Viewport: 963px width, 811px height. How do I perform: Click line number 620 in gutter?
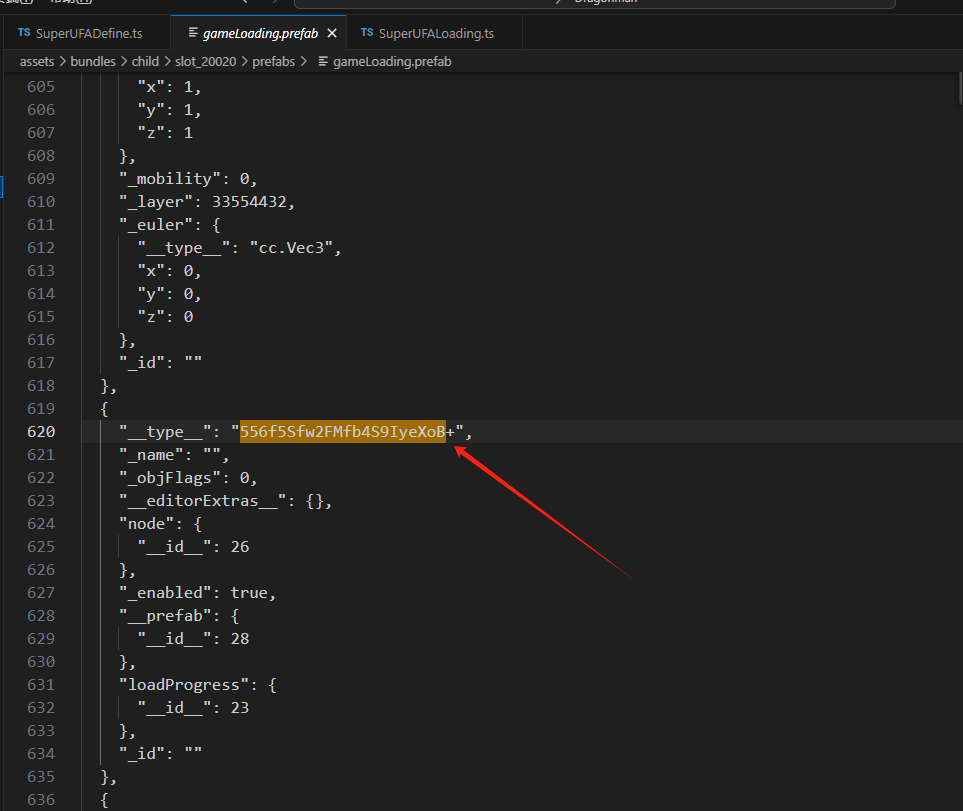click(x=41, y=432)
